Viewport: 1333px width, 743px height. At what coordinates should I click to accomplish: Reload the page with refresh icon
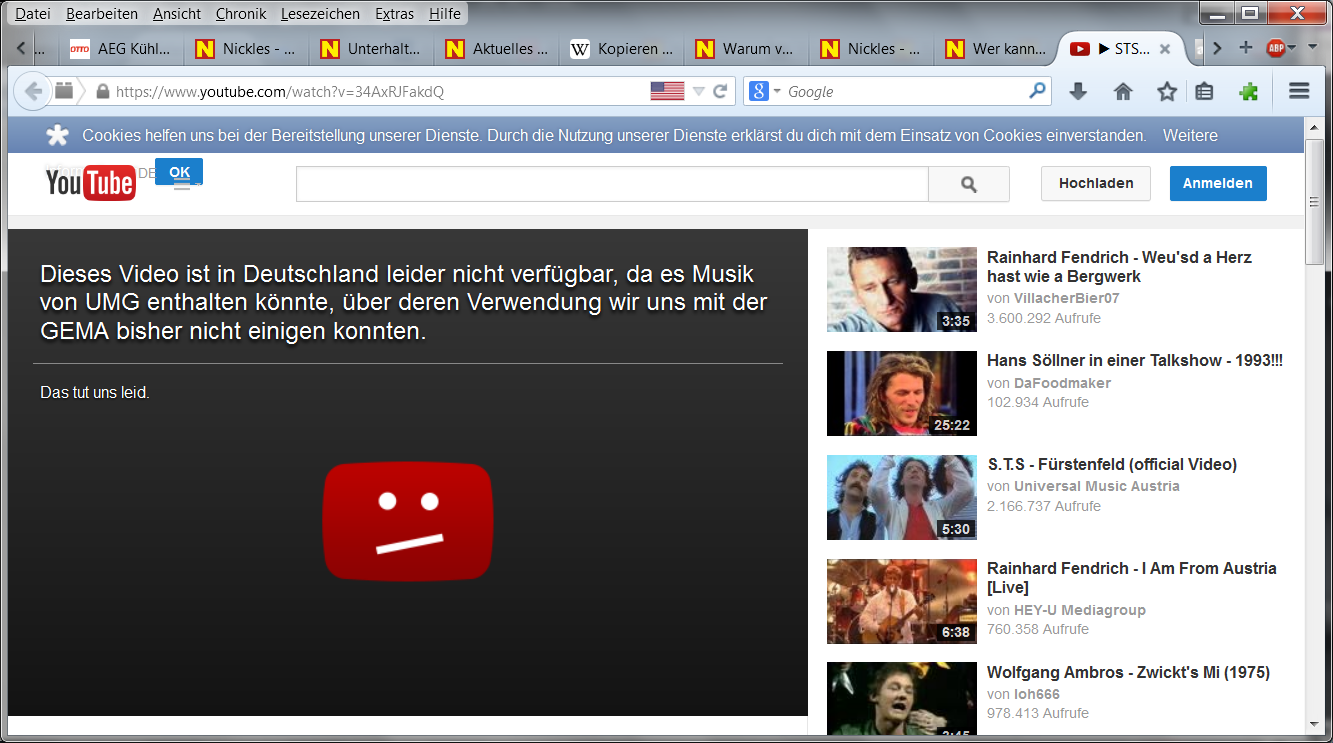719,91
